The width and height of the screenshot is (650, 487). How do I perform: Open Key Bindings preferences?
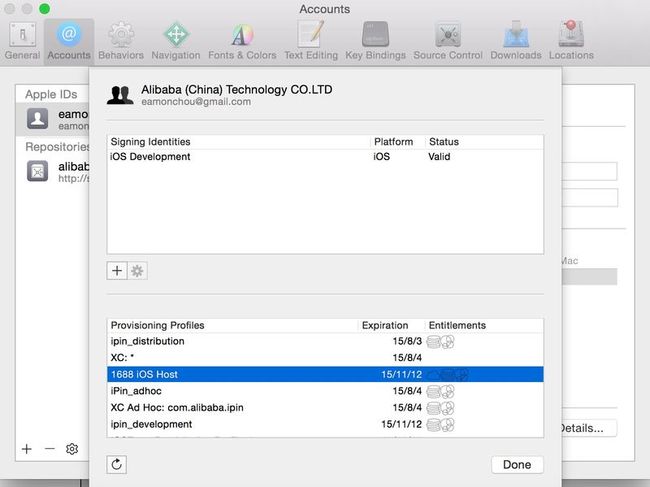tap(376, 41)
